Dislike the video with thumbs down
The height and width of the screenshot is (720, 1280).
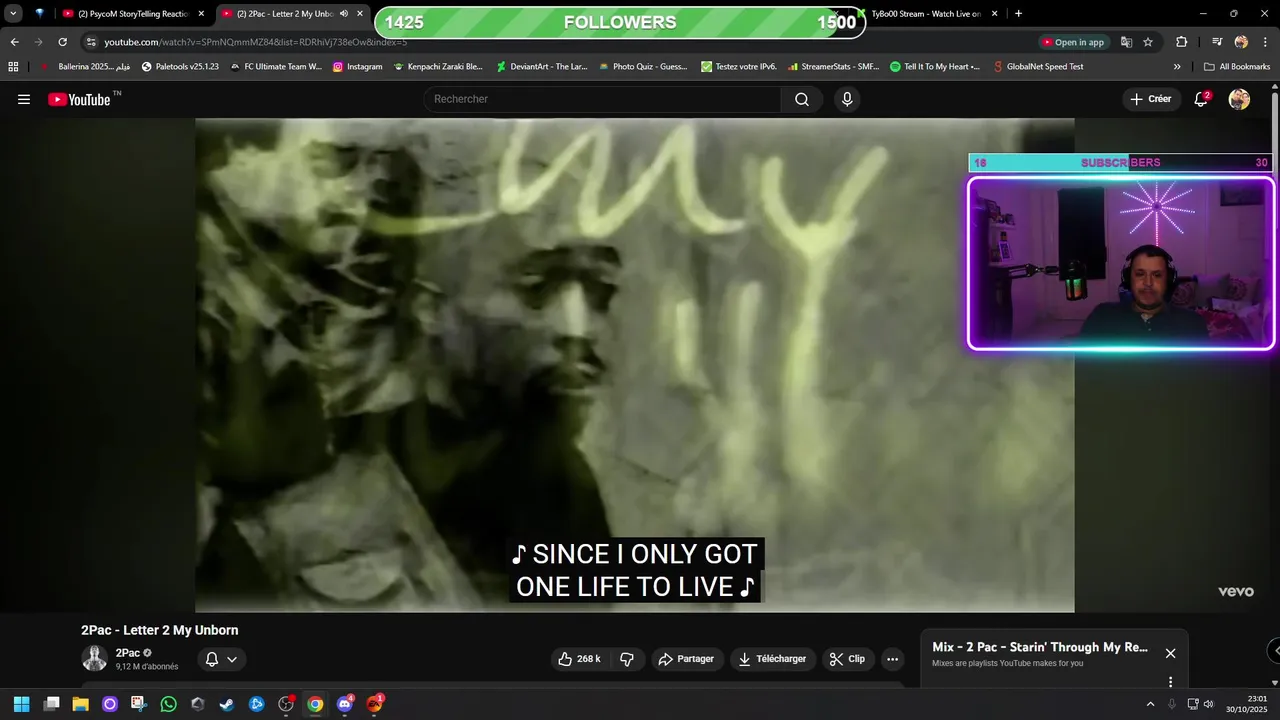[627, 659]
